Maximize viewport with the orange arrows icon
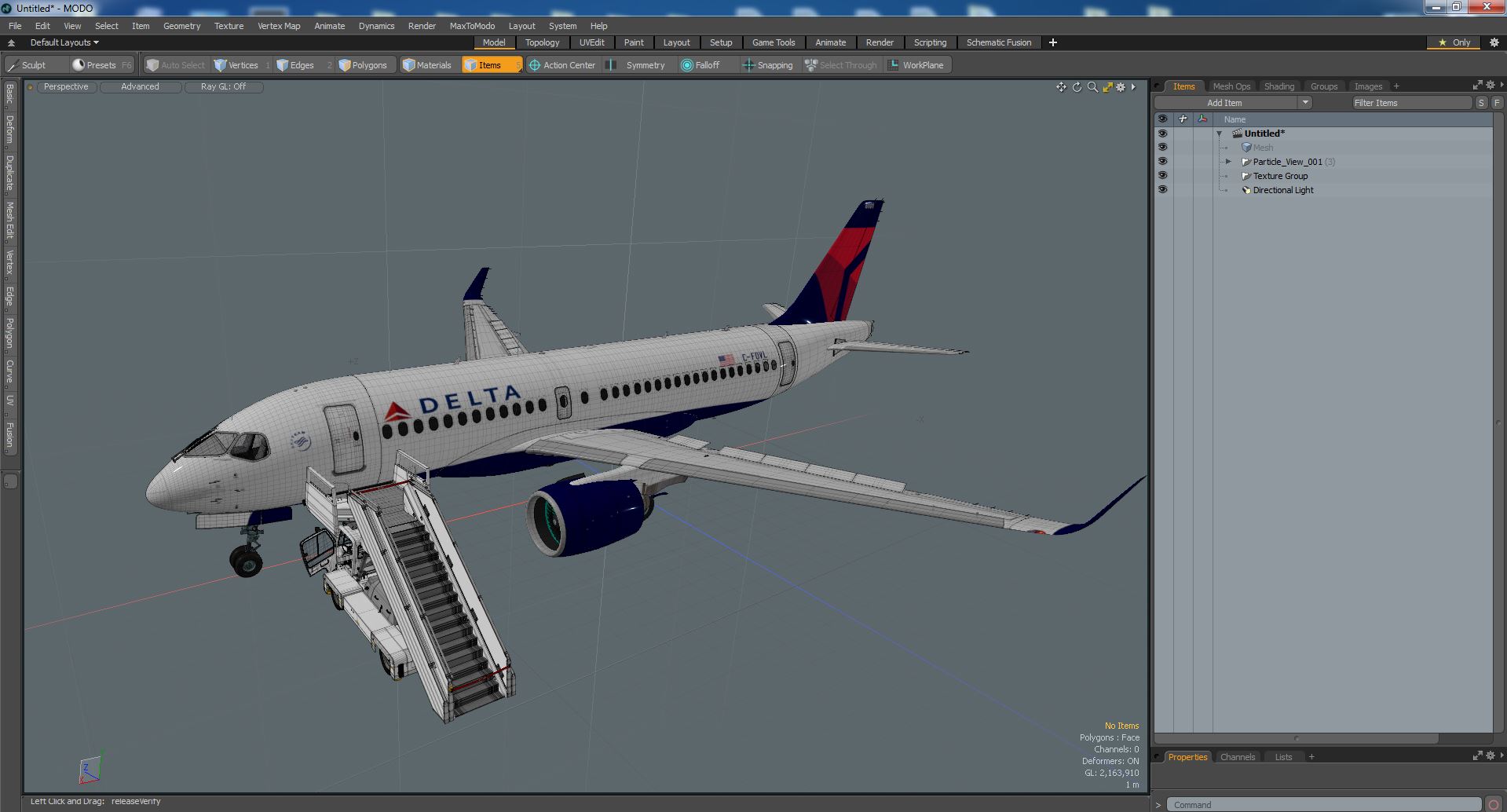The image size is (1507, 812). (x=1107, y=87)
